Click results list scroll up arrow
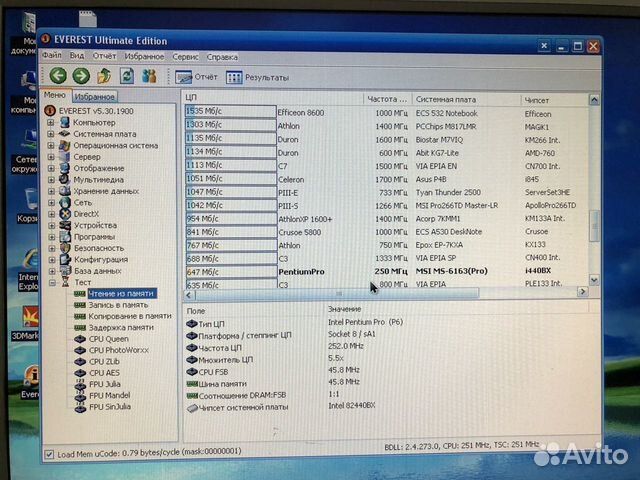 click(594, 100)
